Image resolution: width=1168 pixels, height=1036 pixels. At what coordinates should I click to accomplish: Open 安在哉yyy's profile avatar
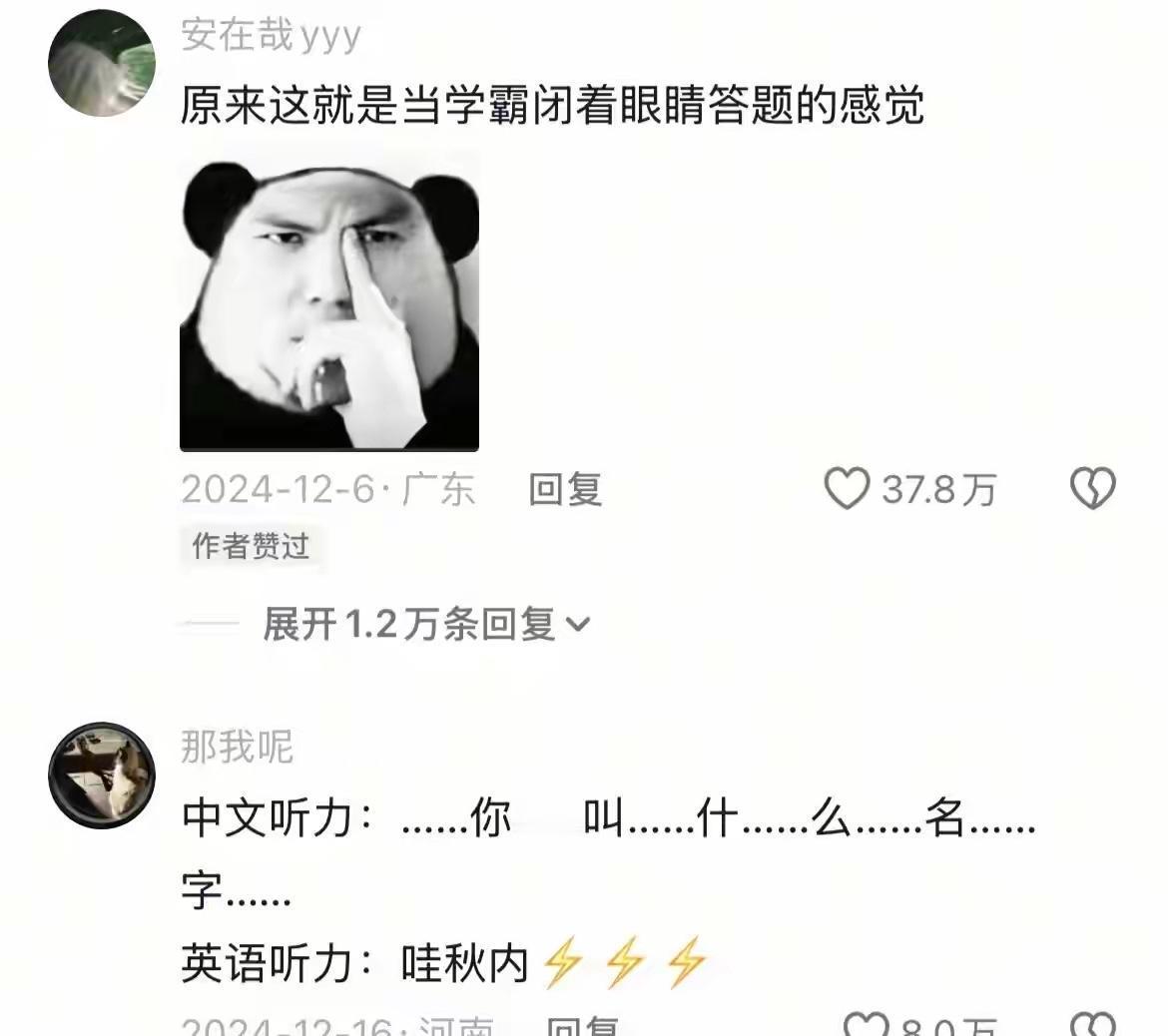[x=101, y=63]
